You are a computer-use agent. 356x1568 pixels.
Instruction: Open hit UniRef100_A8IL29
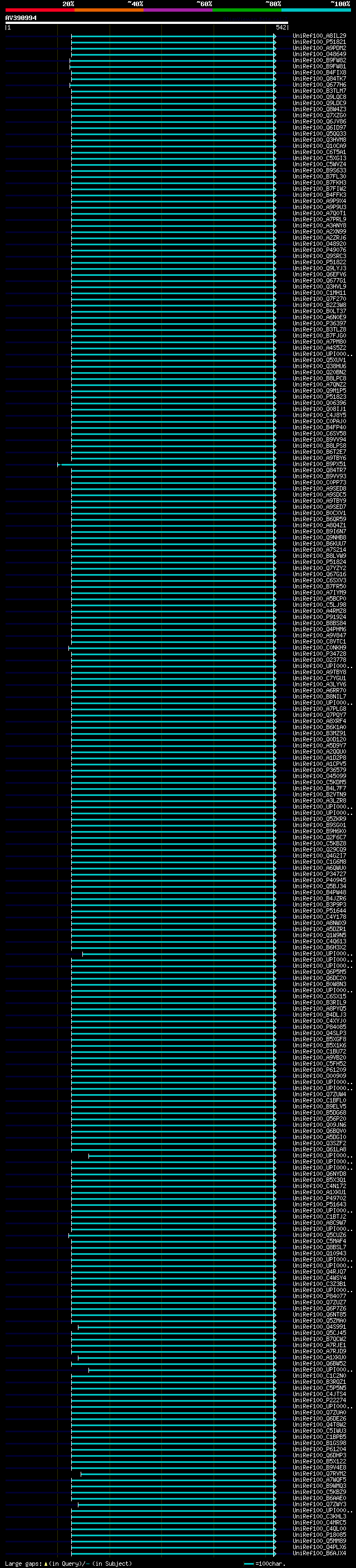[x=319, y=36]
